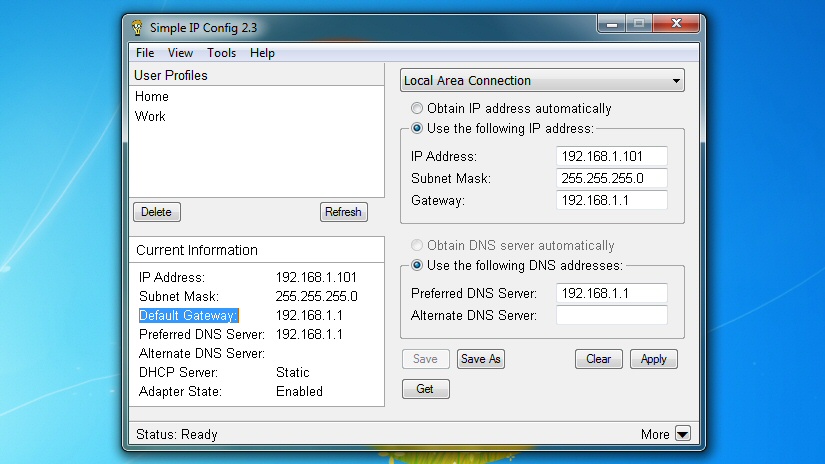825x464 pixels.
Task: Click the More arrow in the status bar
Action: 682,434
